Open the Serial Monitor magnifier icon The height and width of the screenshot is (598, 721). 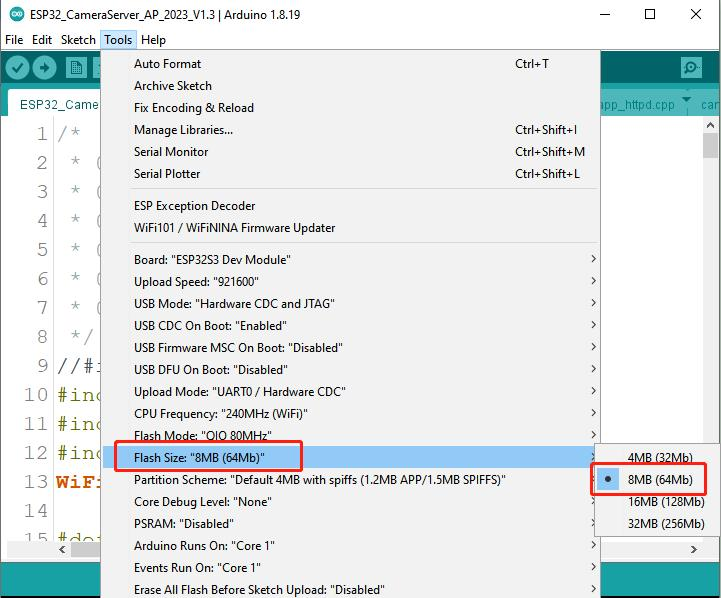coord(691,68)
